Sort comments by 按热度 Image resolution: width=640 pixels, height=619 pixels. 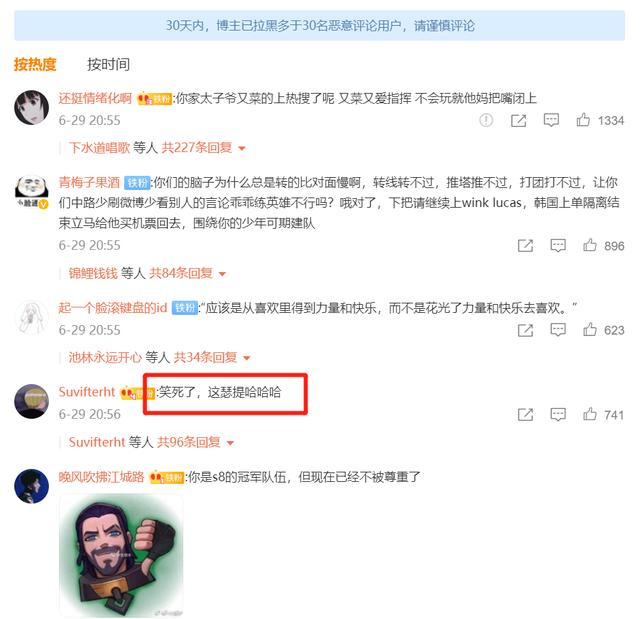tap(35, 64)
